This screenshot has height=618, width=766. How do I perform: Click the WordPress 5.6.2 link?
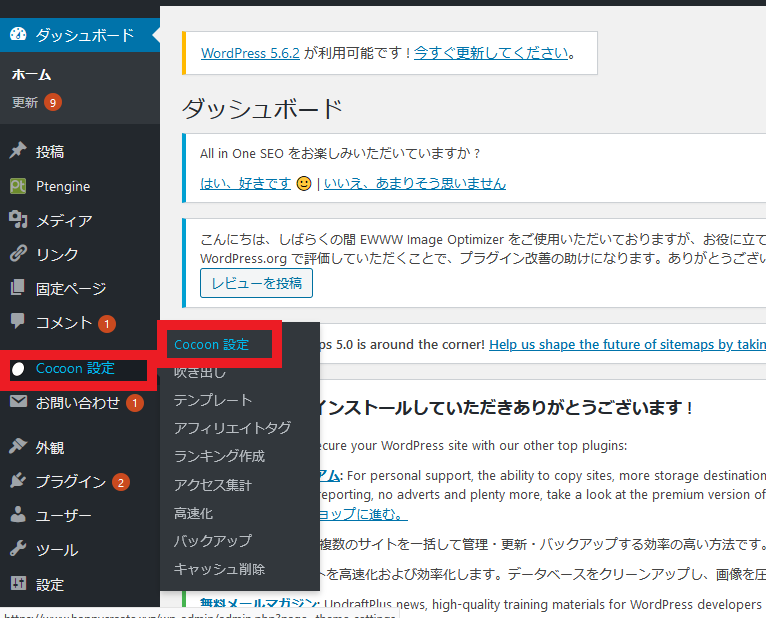250,53
